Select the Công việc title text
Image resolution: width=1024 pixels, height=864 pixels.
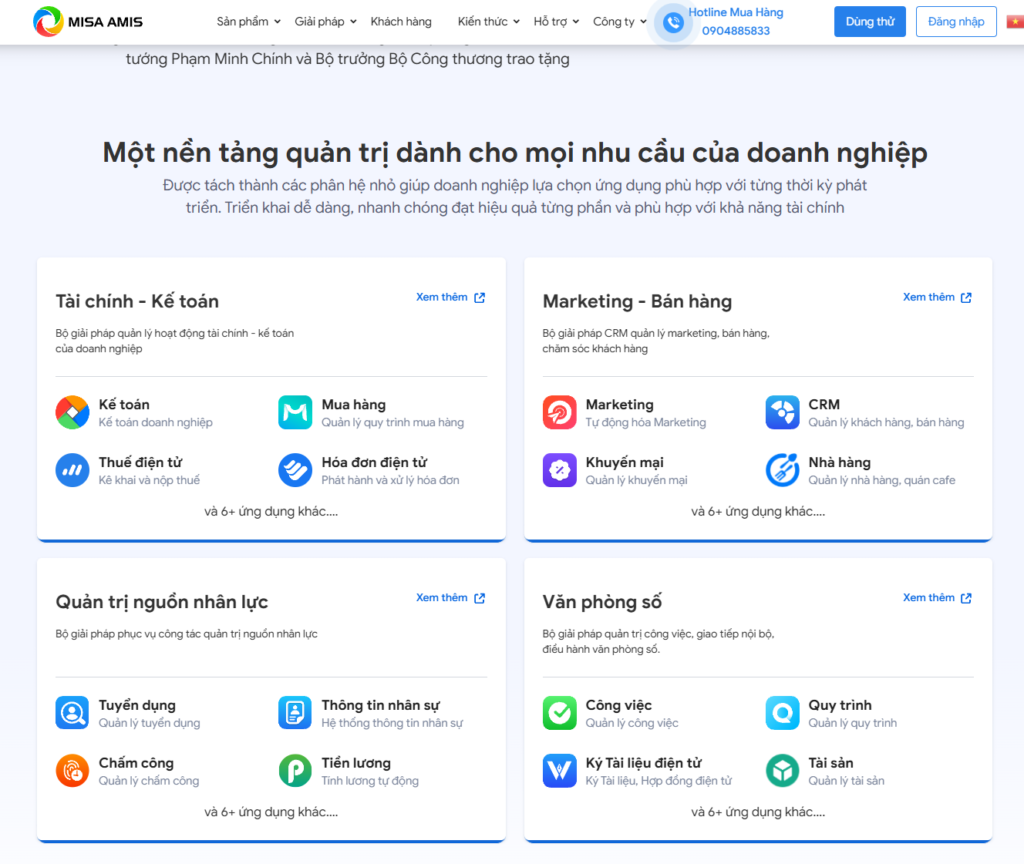pyautogui.click(x=619, y=705)
